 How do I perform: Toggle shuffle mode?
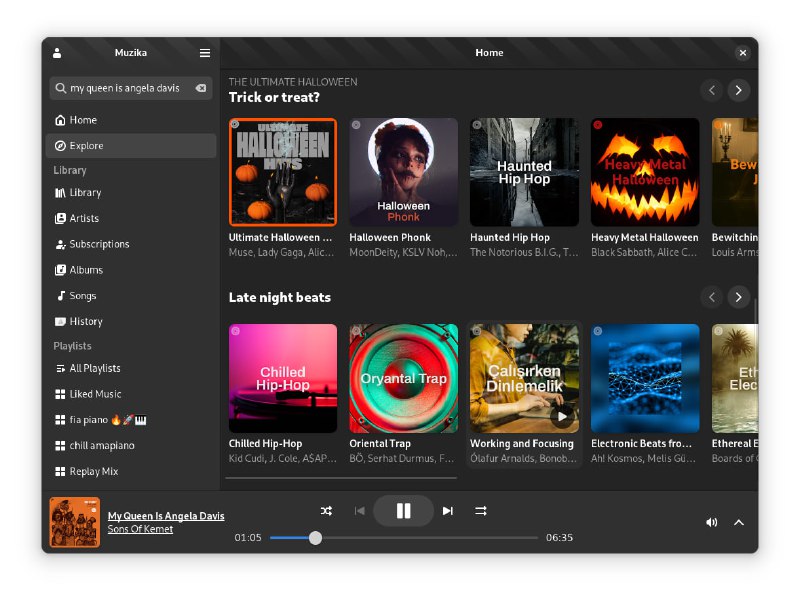coord(326,511)
